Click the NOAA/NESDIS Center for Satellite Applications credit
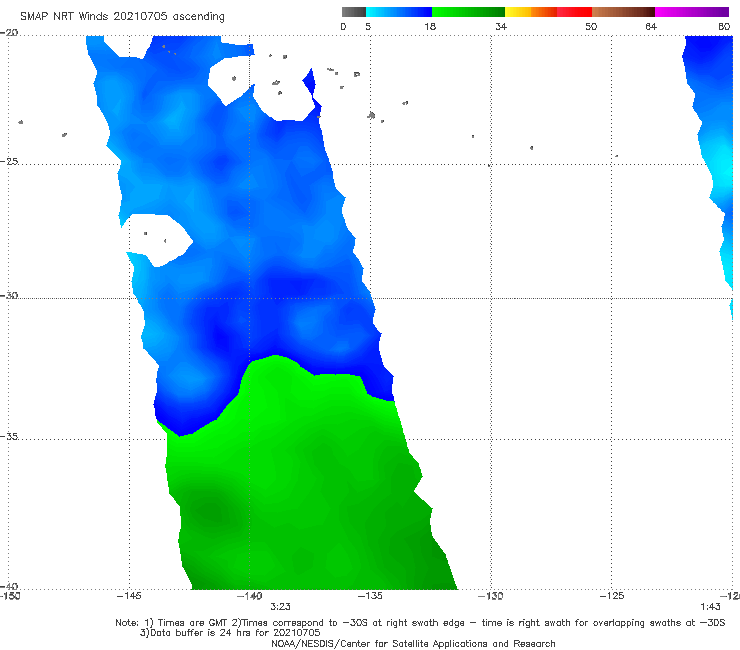The height and width of the screenshot is (650, 740). [413, 644]
